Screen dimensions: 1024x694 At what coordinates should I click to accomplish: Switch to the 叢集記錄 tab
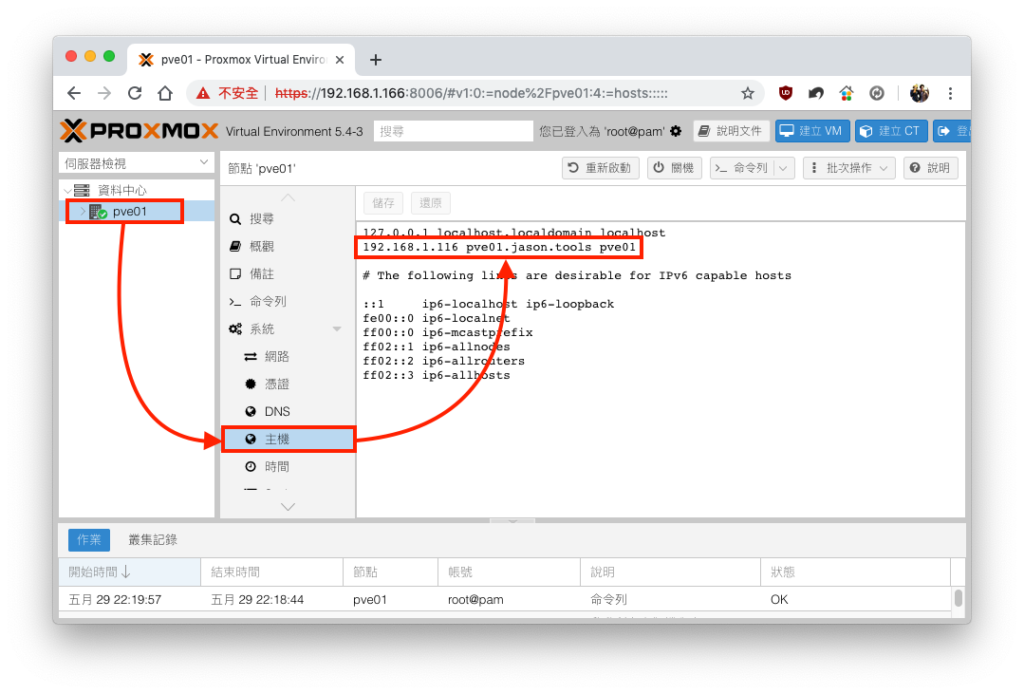(x=153, y=539)
